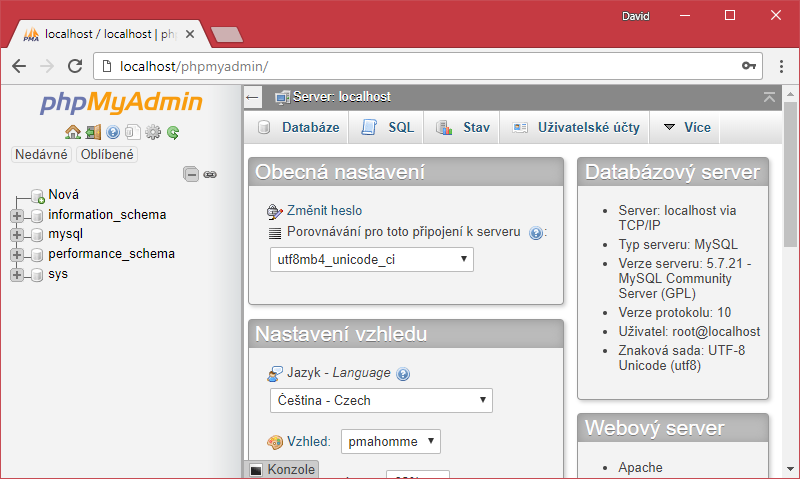The image size is (800, 479).
Task: Expand the sys database tree
Action: [17, 275]
